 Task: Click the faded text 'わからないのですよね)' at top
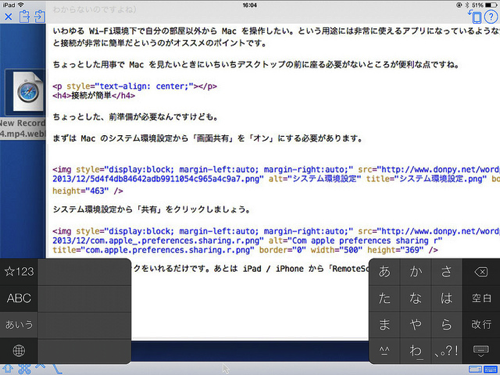click(x=95, y=9)
